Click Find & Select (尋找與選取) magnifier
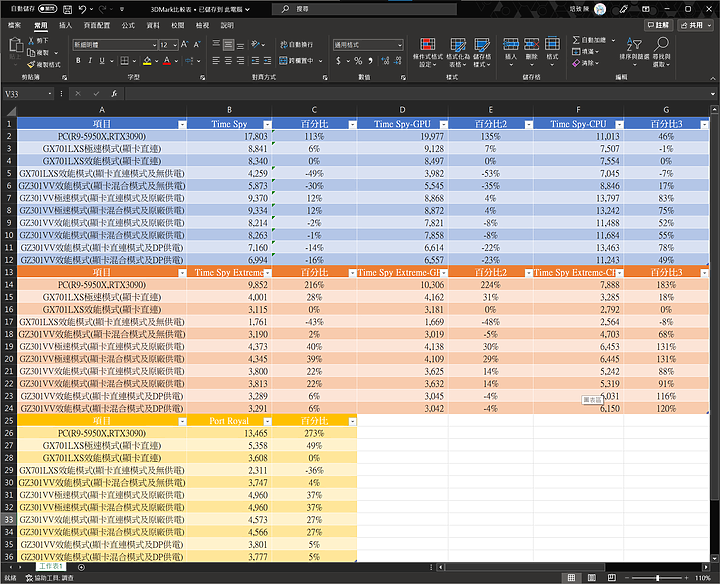This screenshot has height=584, width=720. pyautogui.click(x=661, y=44)
